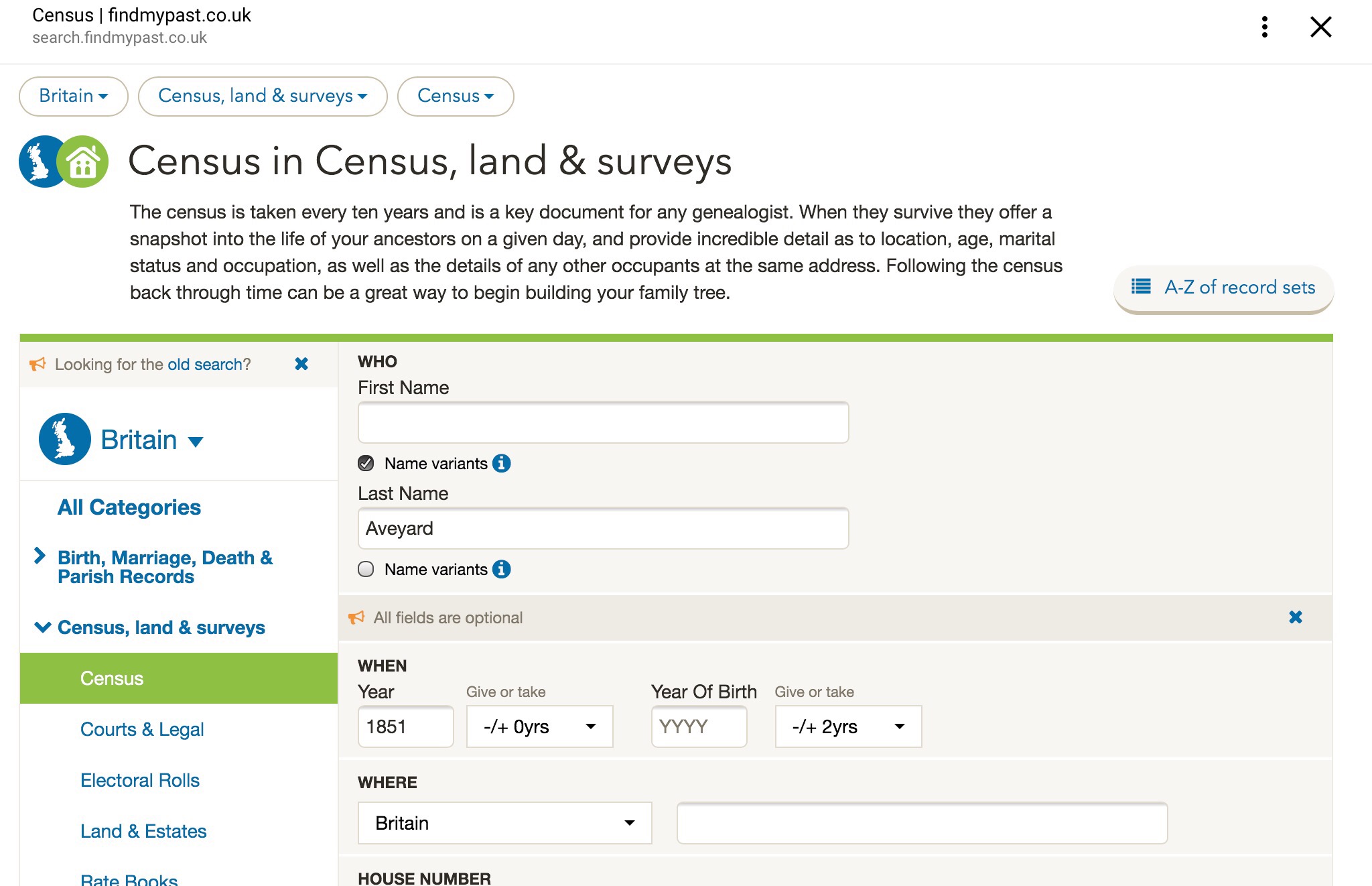Dismiss the old search notice

pyautogui.click(x=301, y=364)
